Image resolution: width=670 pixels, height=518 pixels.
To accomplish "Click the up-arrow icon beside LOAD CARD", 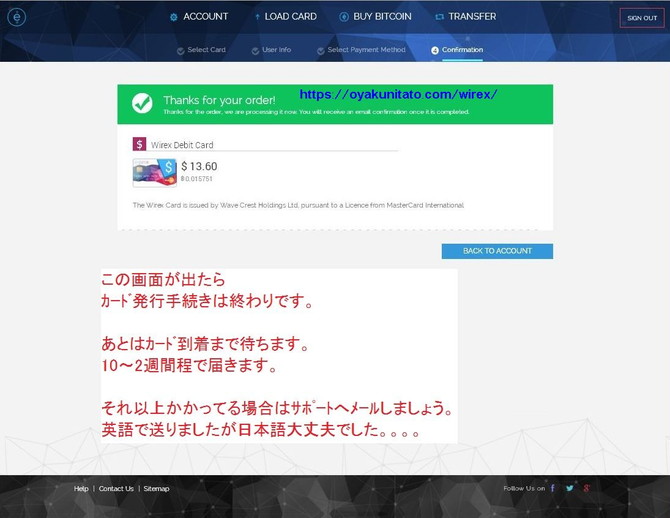I will [257, 17].
